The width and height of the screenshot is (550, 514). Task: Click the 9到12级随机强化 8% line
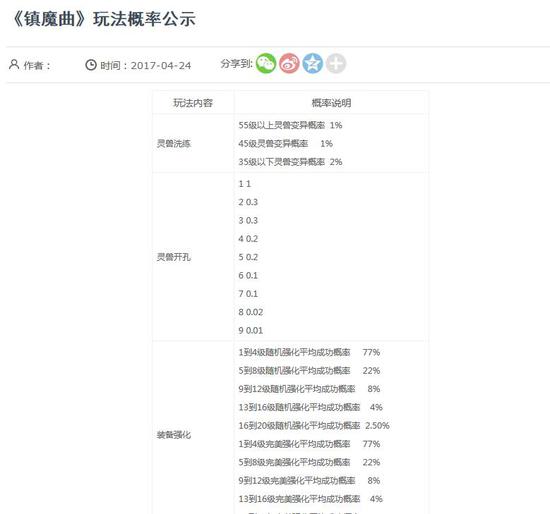pyautogui.click(x=309, y=389)
